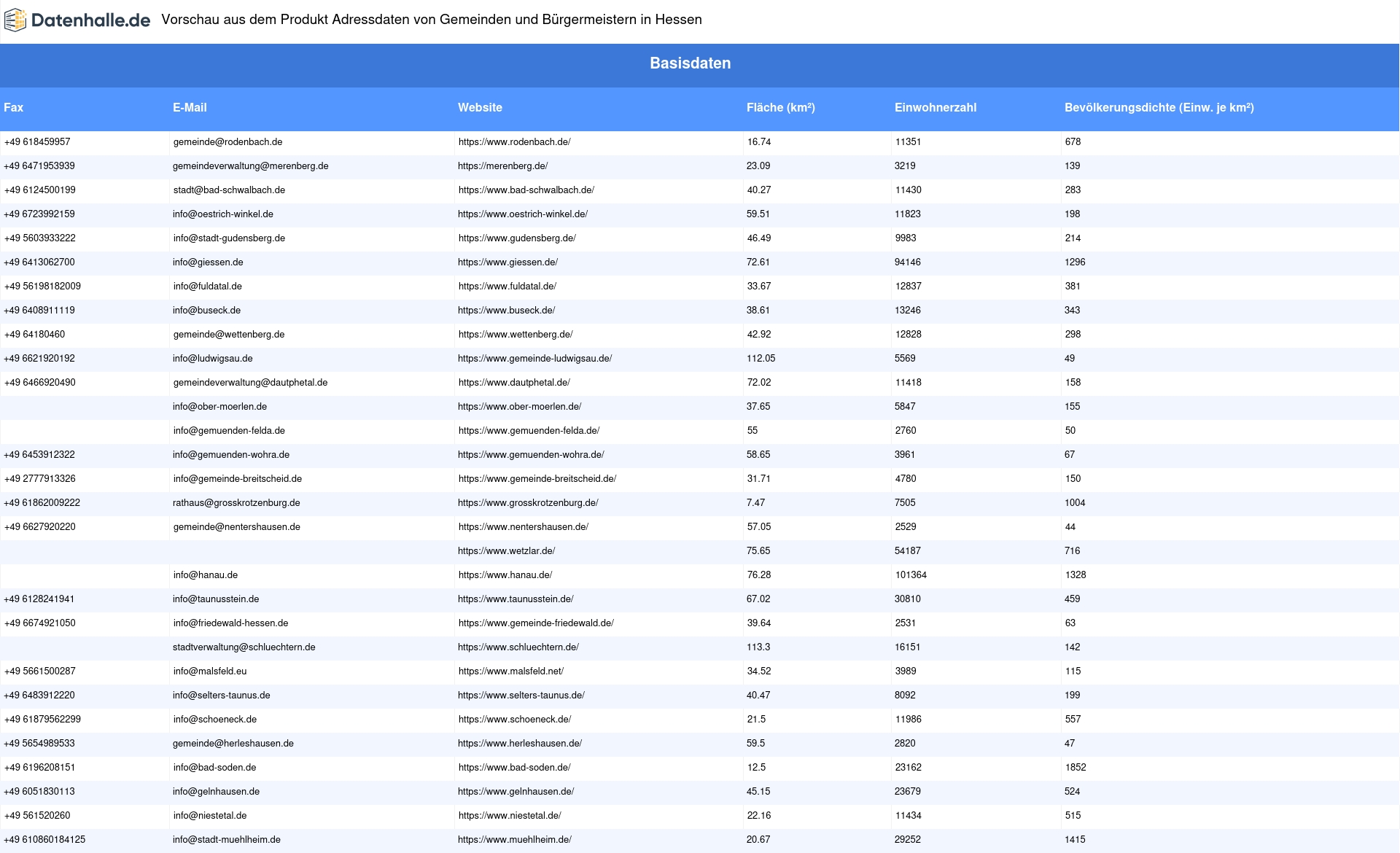Select fax number +49 6128241941
Image resolution: width=1400 pixels, height=853 pixels.
(x=39, y=599)
